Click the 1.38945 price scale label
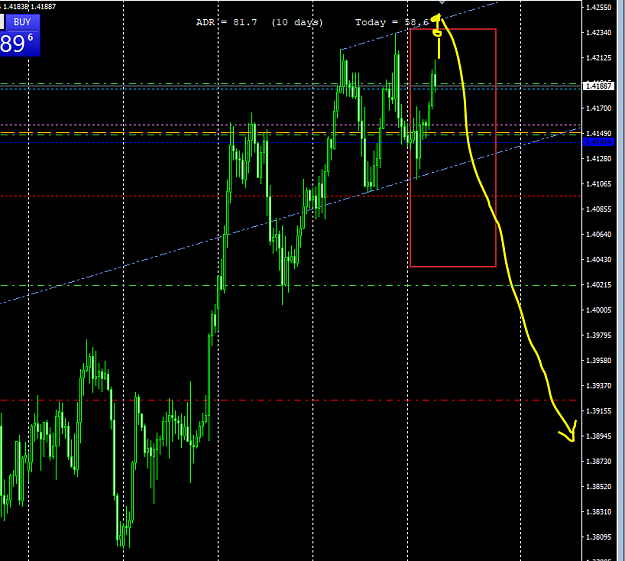625x561 pixels. coord(599,436)
